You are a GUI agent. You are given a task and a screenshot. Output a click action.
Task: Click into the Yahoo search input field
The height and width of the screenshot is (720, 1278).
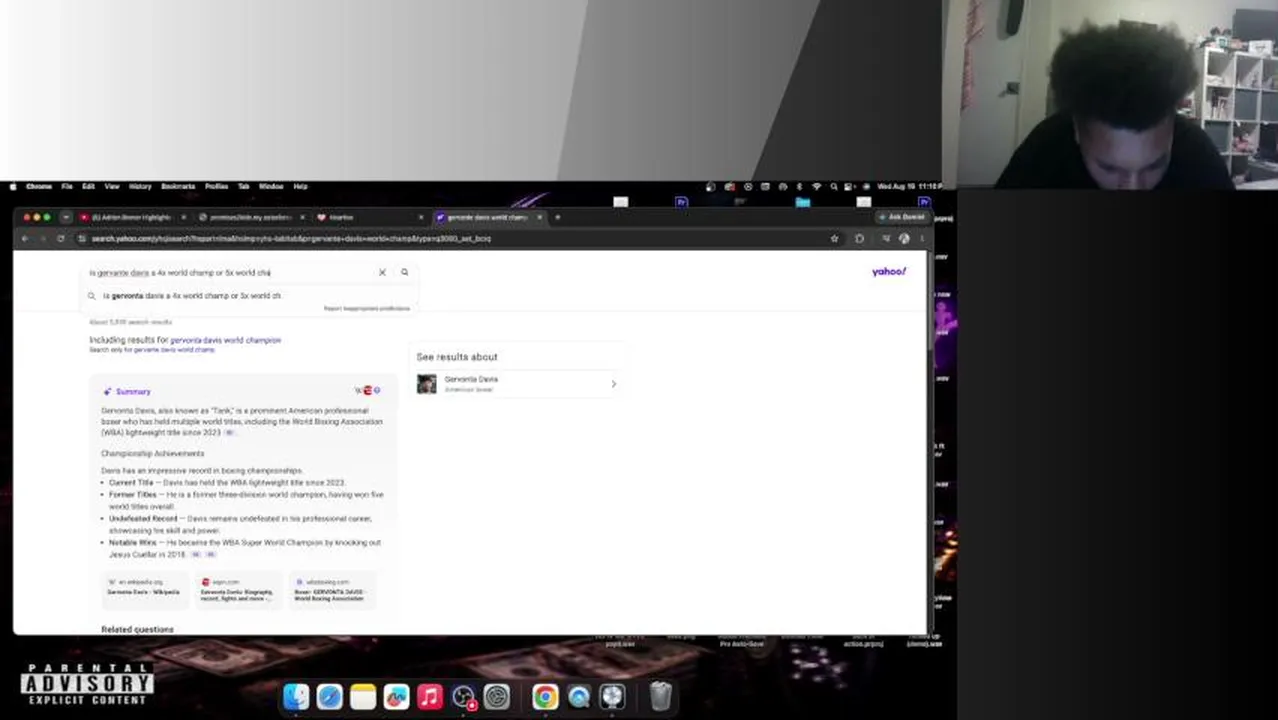coord(230,272)
